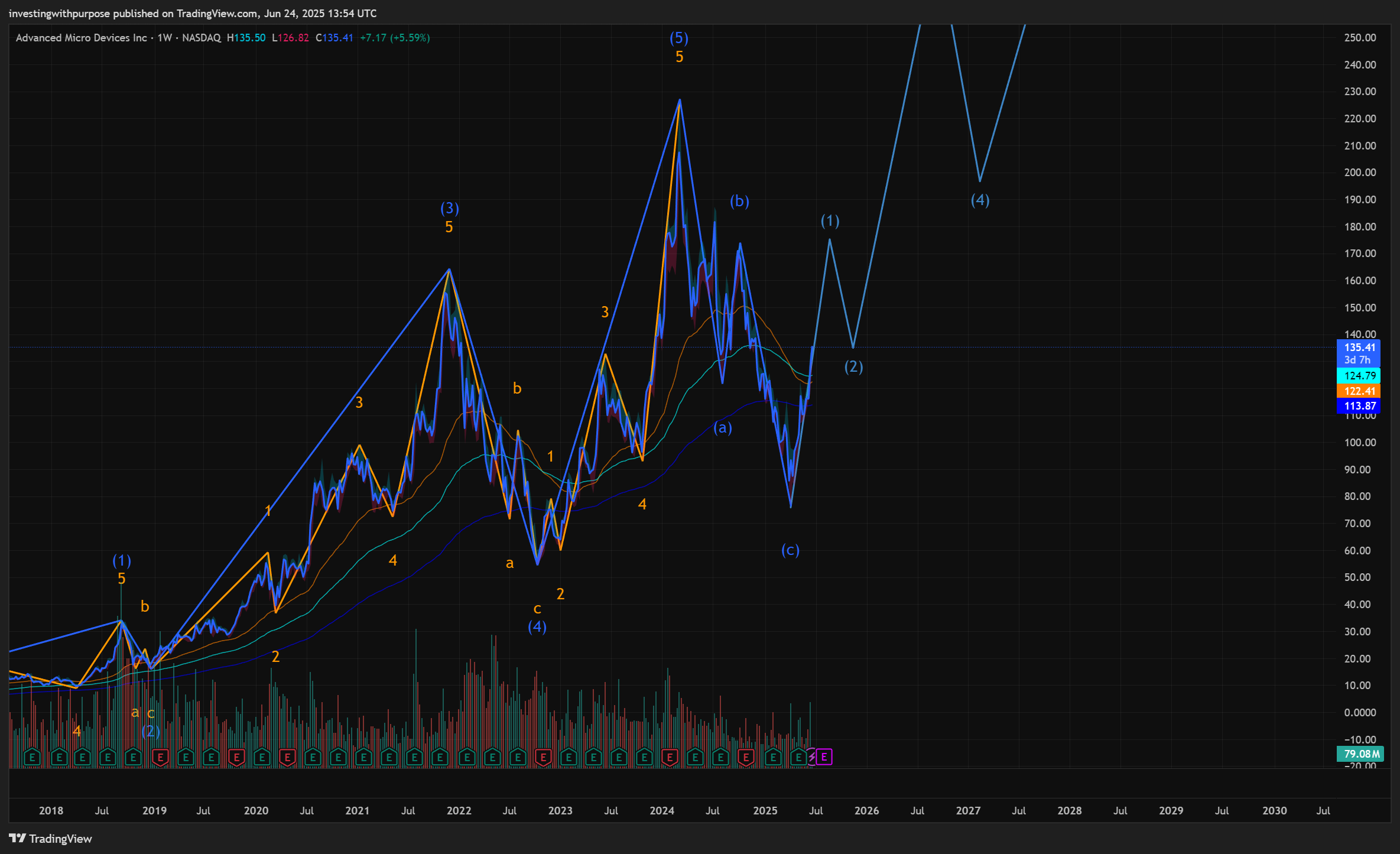This screenshot has height=854, width=1400.
Task: Click the Advanced Micro Devices Inc title
Action: (x=81, y=38)
